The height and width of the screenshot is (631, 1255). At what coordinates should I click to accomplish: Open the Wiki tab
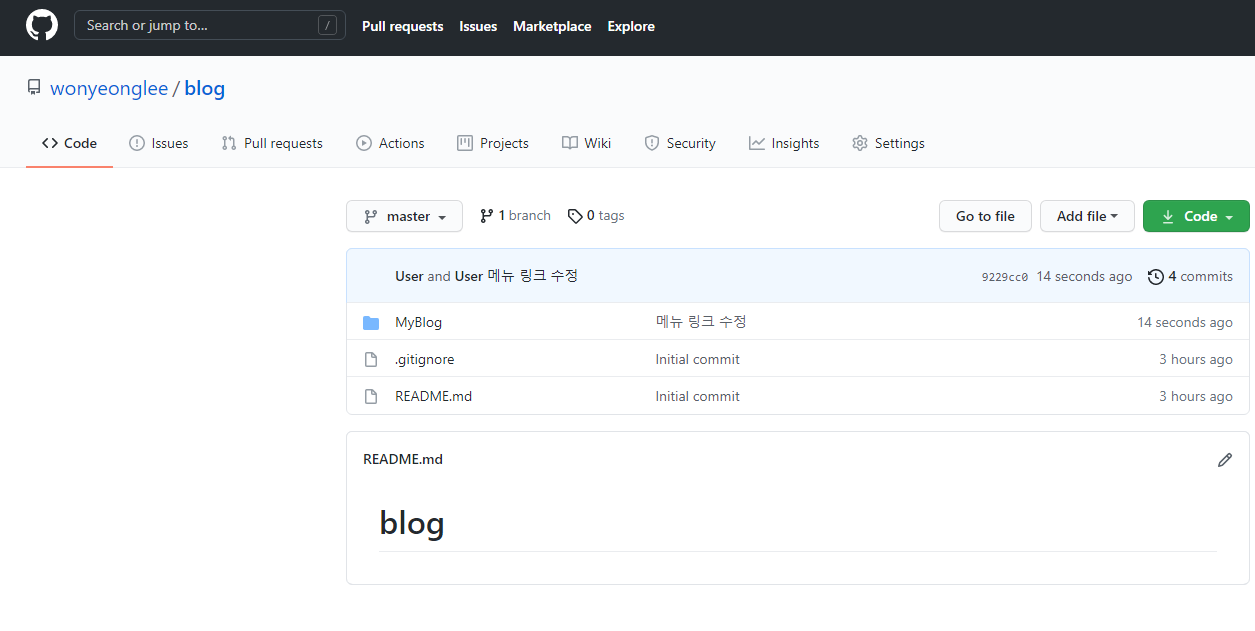[x=586, y=143]
